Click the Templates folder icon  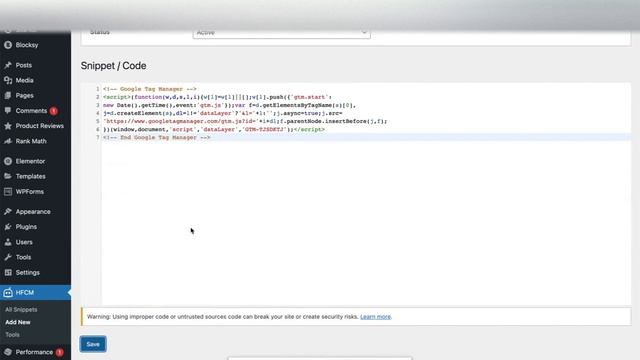click(8, 176)
